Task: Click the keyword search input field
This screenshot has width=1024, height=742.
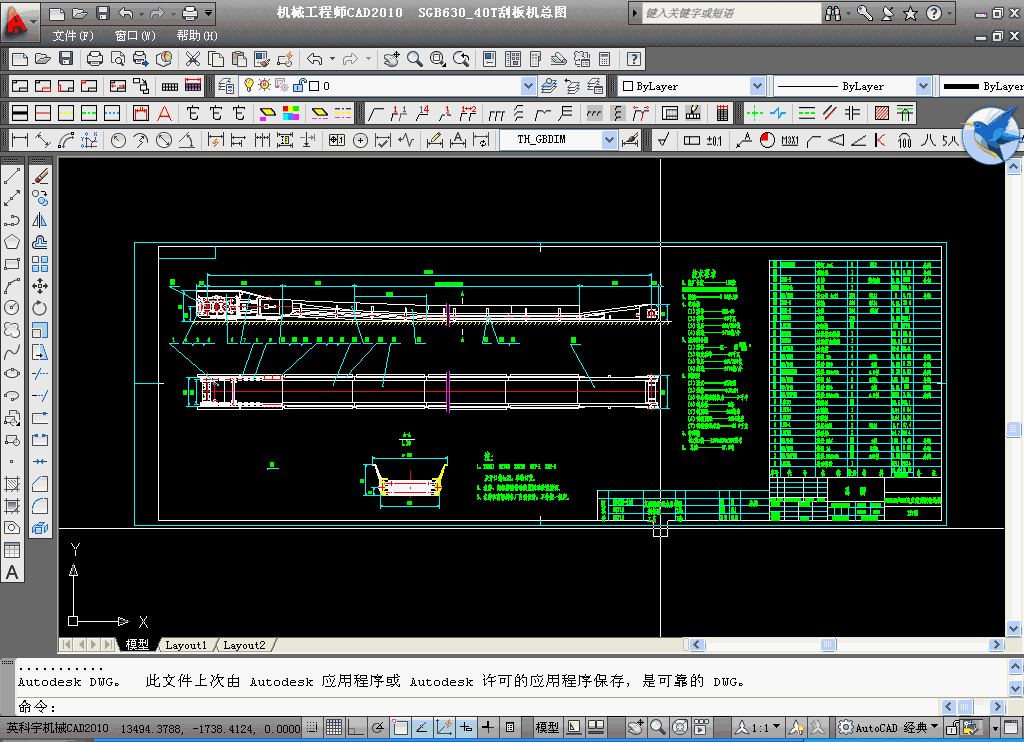Action: pos(731,13)
